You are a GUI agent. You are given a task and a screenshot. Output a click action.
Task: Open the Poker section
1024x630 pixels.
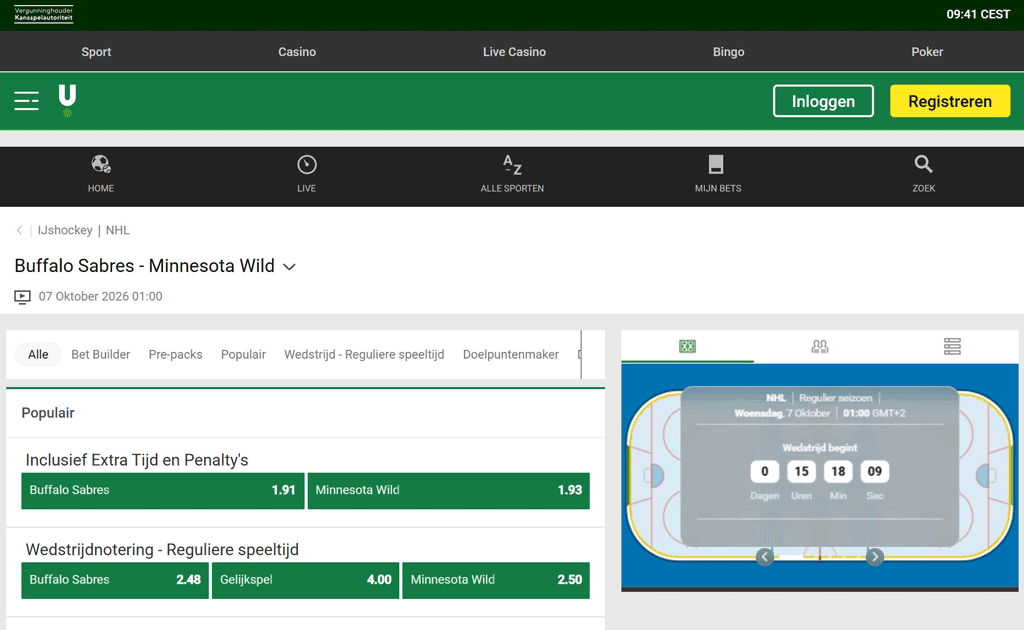point(927,52)
